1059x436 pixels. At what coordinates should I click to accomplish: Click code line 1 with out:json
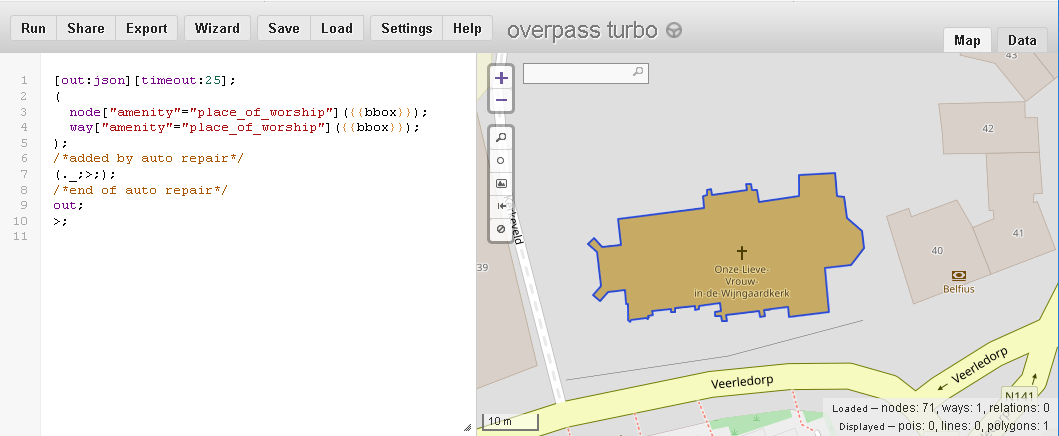tap(145, 80)
